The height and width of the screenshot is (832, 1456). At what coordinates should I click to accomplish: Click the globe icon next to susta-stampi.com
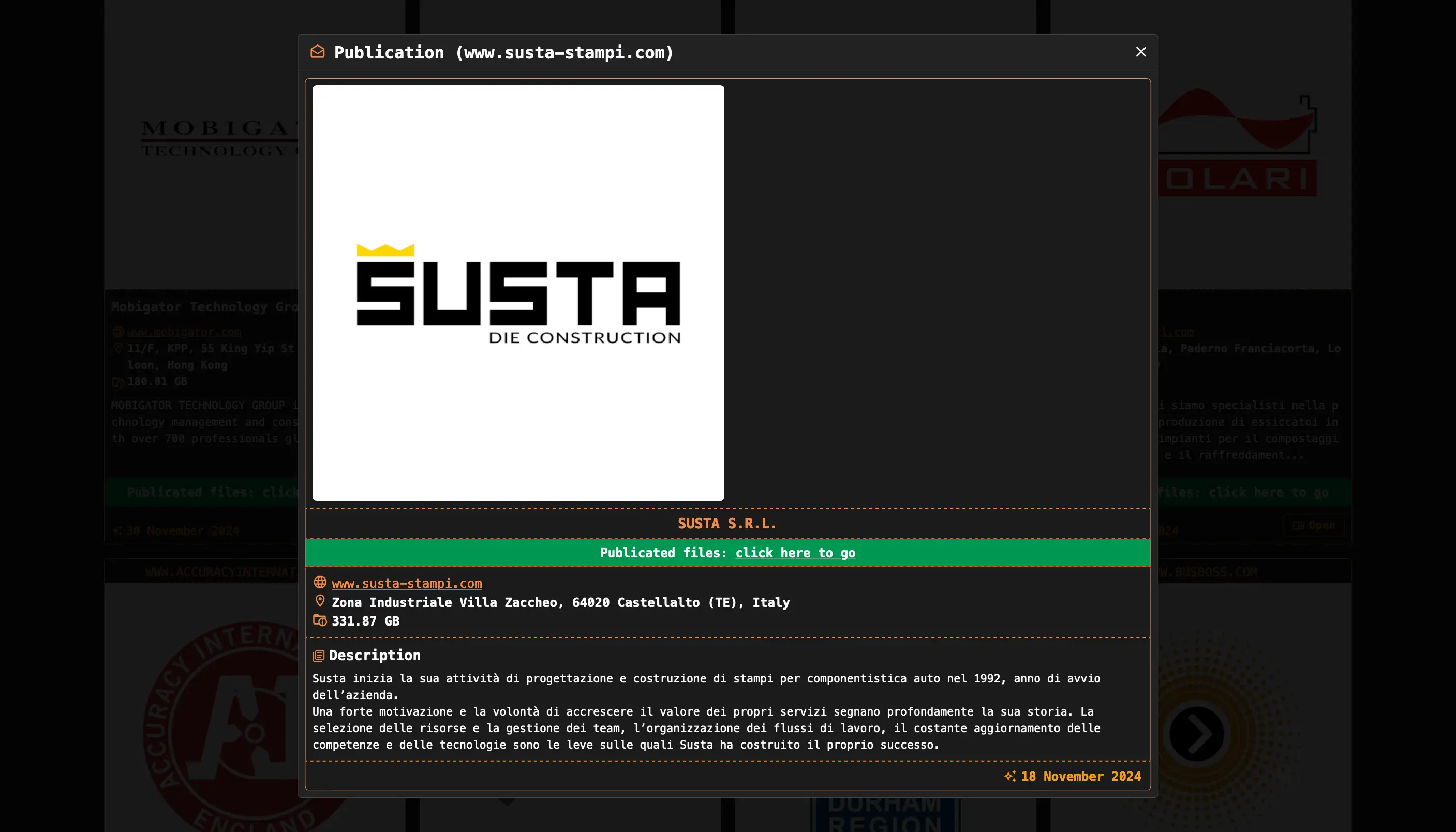coord(320,582)
